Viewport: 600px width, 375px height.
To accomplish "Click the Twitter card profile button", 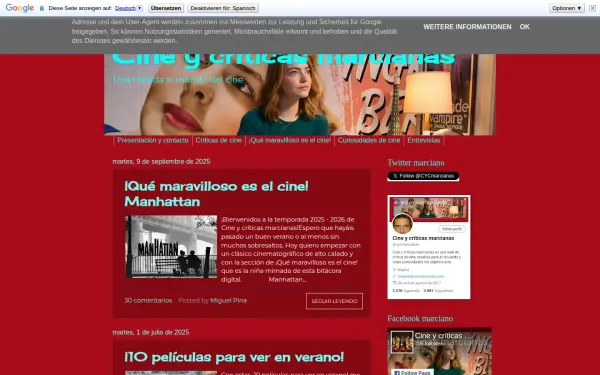I will [x=452, y=229].
